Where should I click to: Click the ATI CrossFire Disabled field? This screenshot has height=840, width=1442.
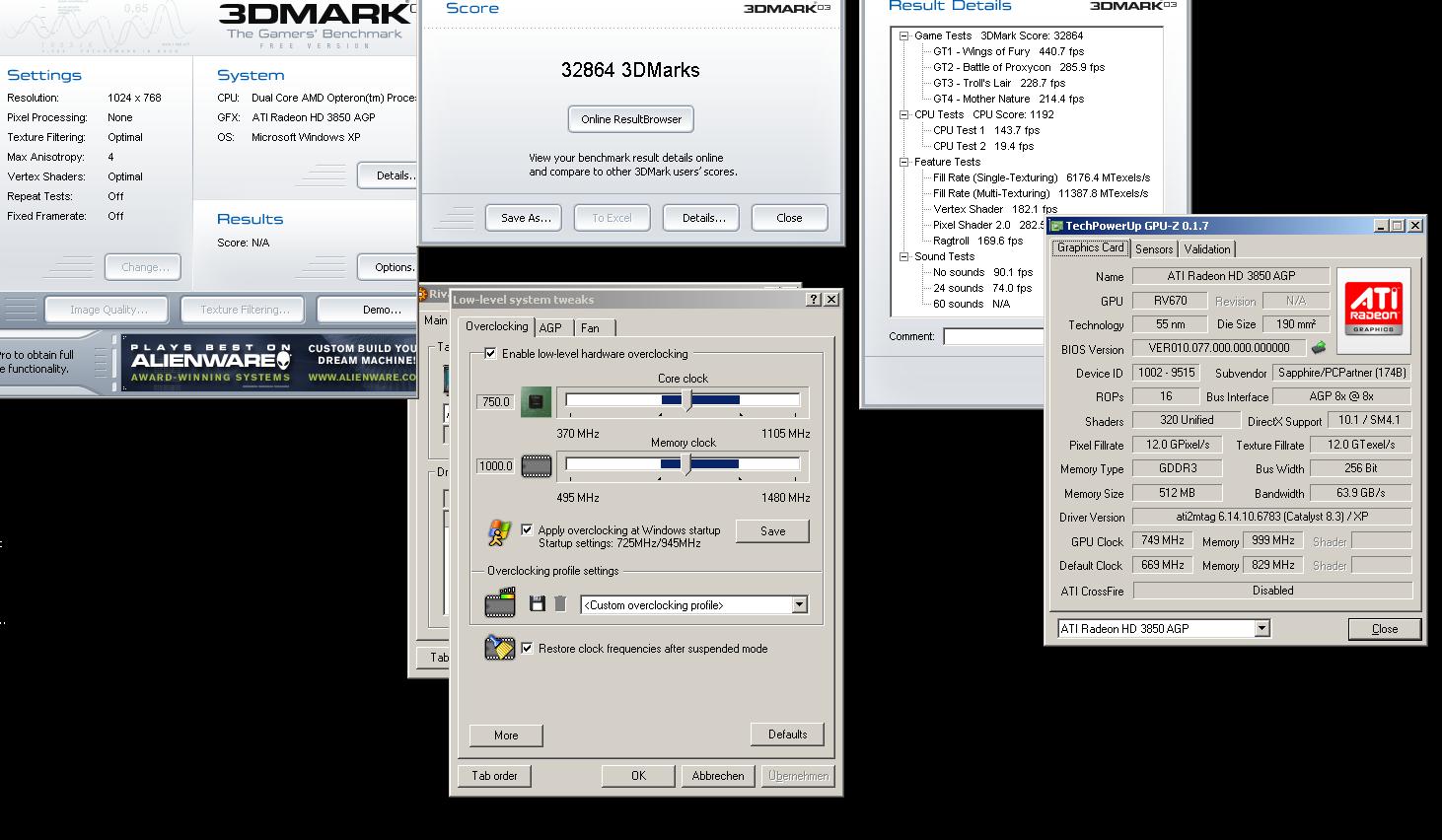[x=1272, y=591]
